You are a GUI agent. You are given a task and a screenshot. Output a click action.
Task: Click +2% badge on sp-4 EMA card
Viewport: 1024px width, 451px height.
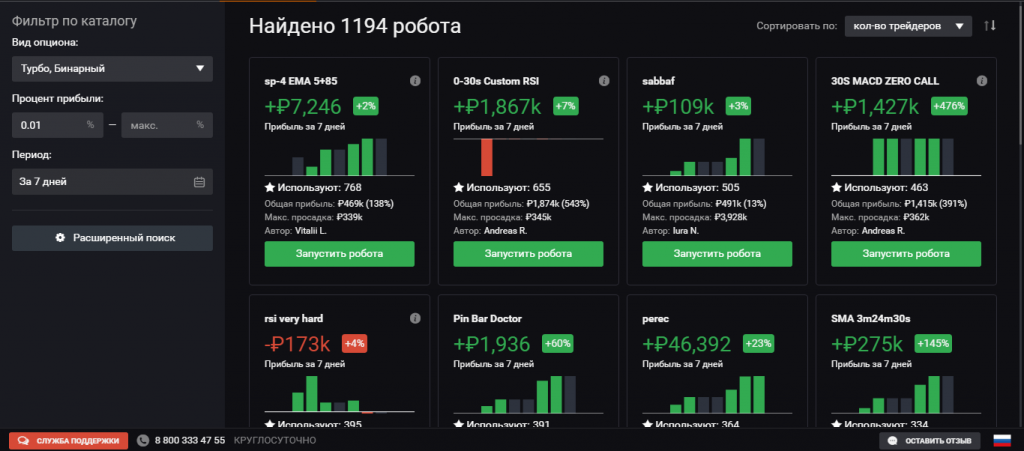[366, 106]
